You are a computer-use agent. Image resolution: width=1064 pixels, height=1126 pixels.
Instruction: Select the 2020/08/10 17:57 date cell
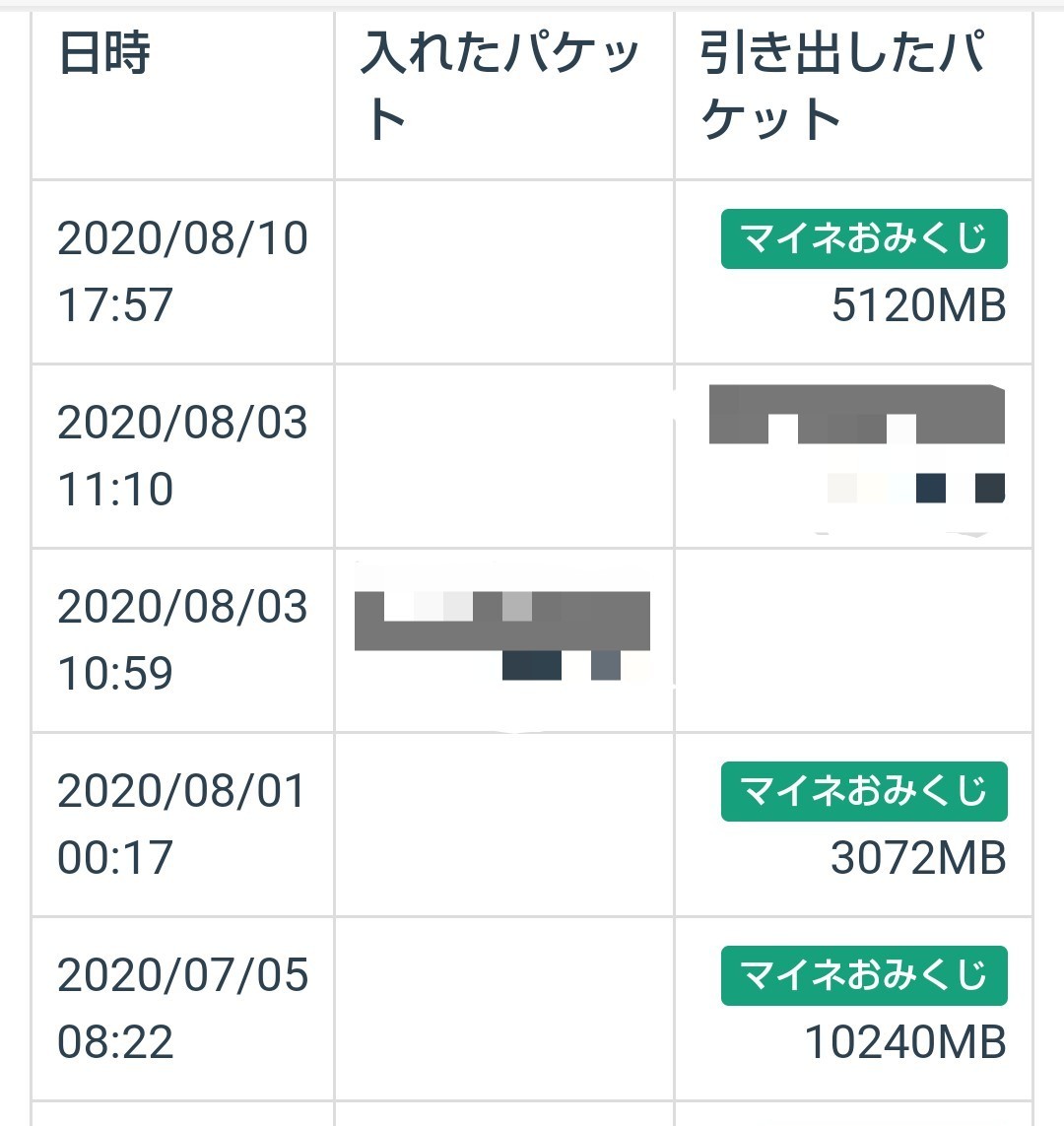click(x=182, y=271)
